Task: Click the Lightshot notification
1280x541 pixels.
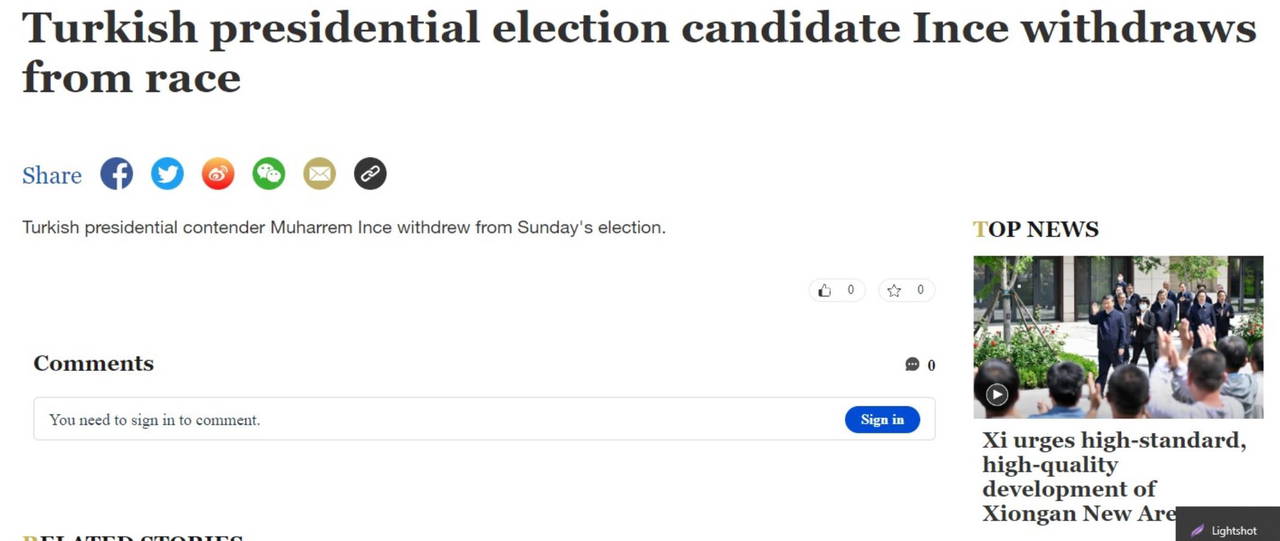Action: pos(1227,530)
